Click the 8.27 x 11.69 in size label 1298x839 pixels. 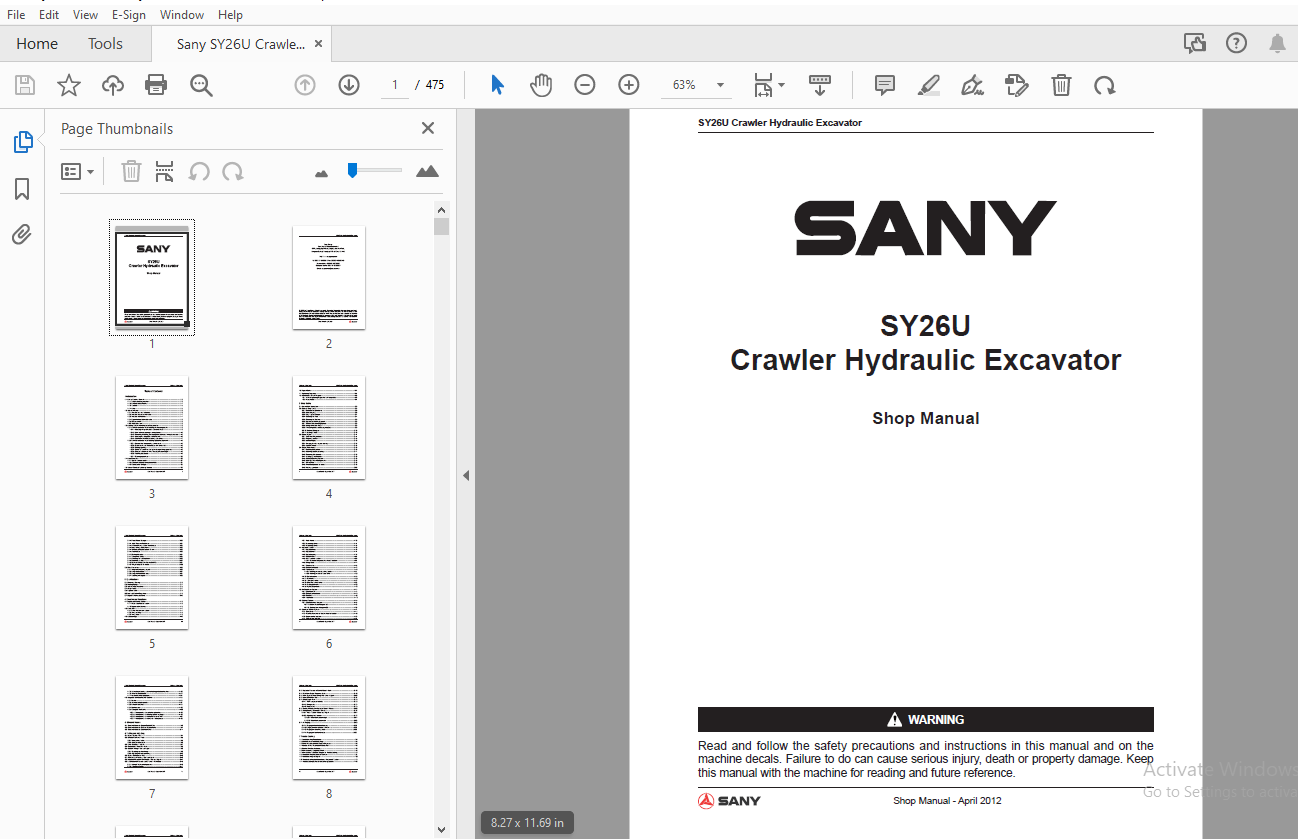[x=527, y=823]
